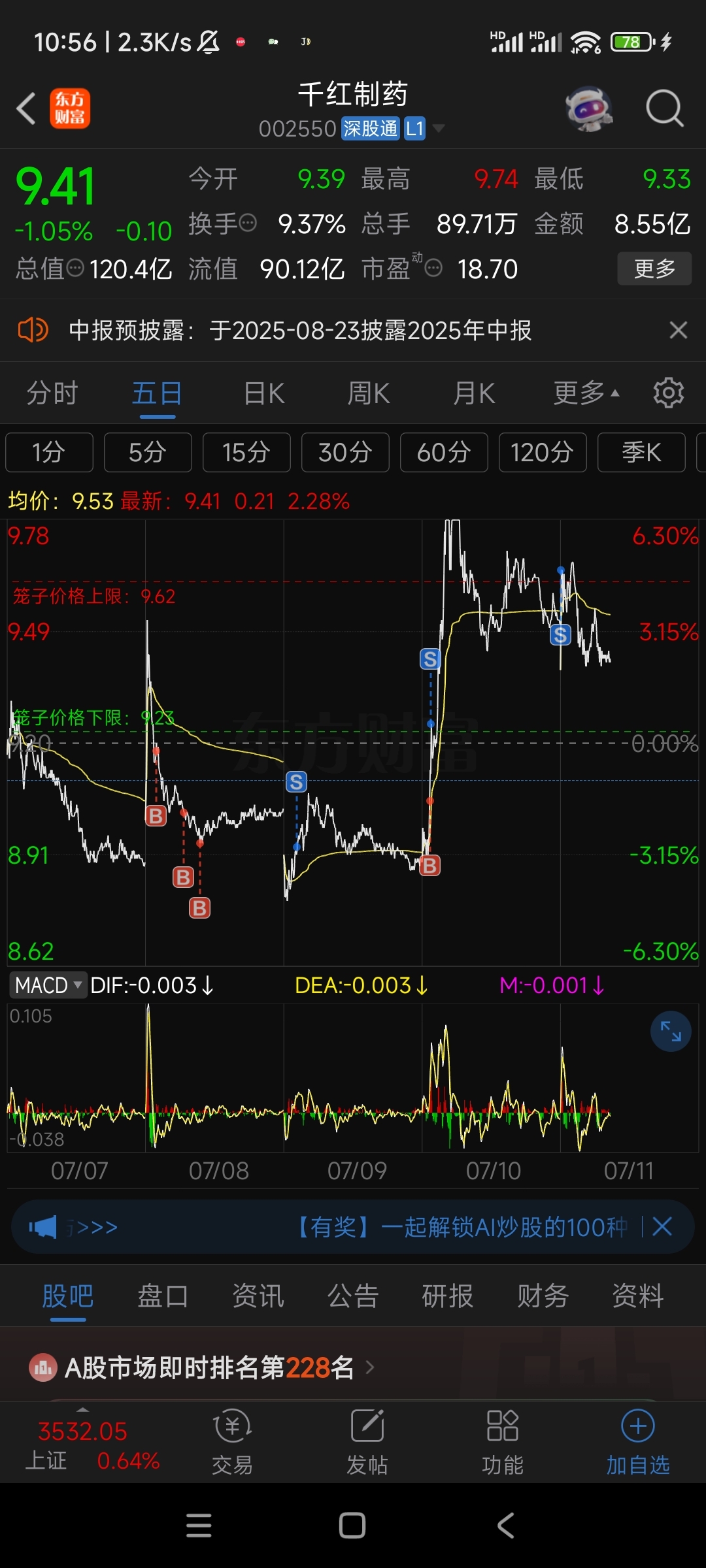This screenshot has height=1568, width=706.
Task: Tap the info icon next to 市盈
Action: [x=433, y=268]
